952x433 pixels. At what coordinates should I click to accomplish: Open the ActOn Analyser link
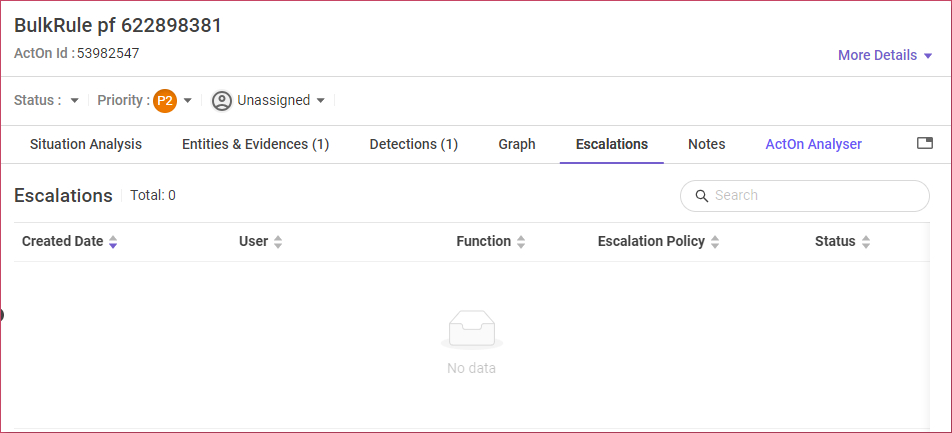coord(813,144)
